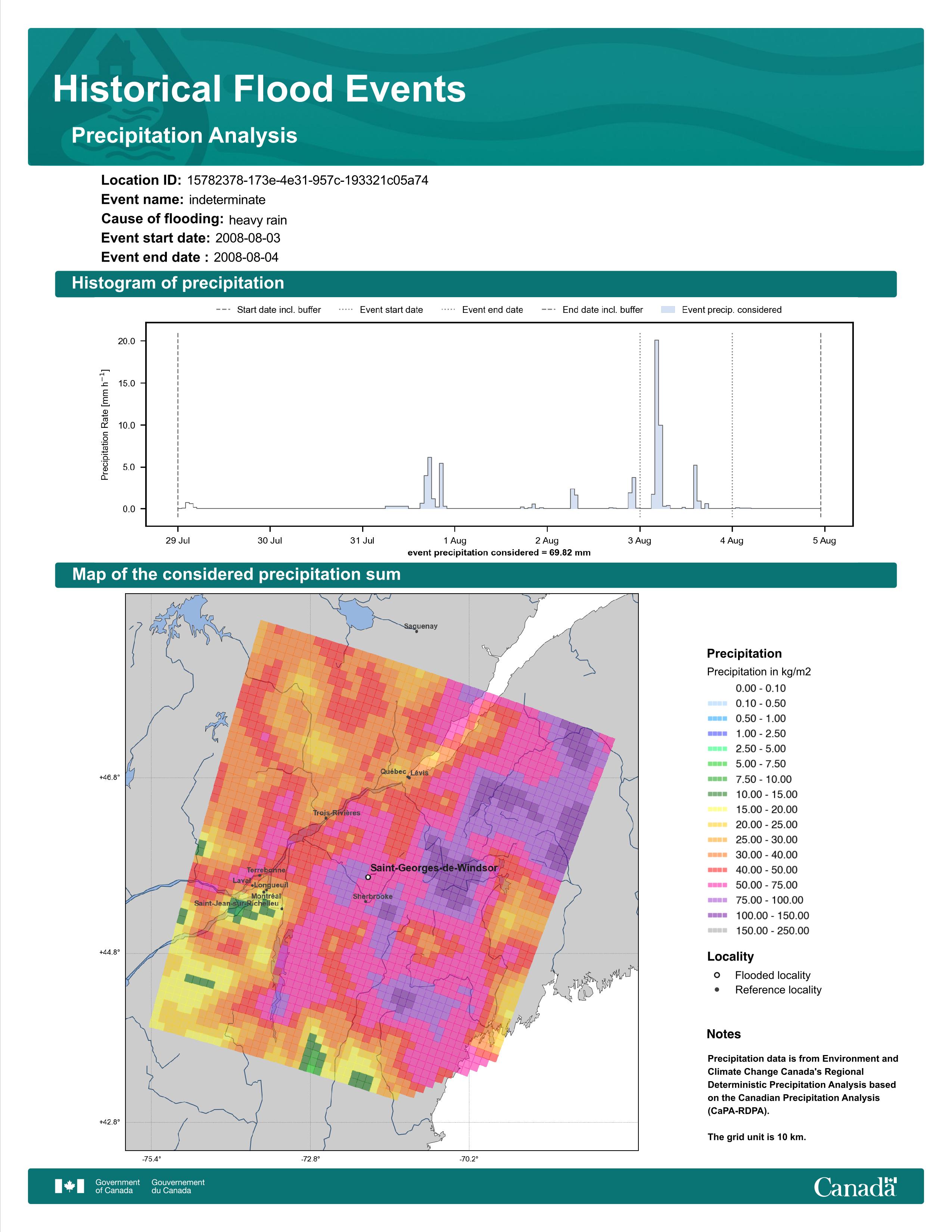
Task: Click the Terrebonne map label
Action: tap(266, 870)
